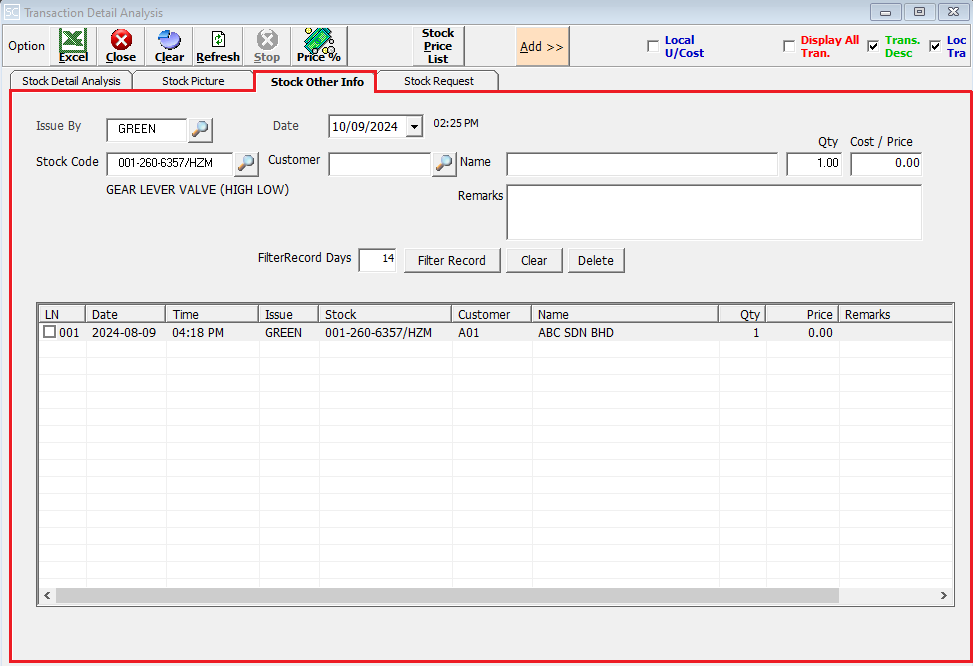Select the Stock Other Info tab
The width and height of the screenshot is (973, 666).
point(317,82)
